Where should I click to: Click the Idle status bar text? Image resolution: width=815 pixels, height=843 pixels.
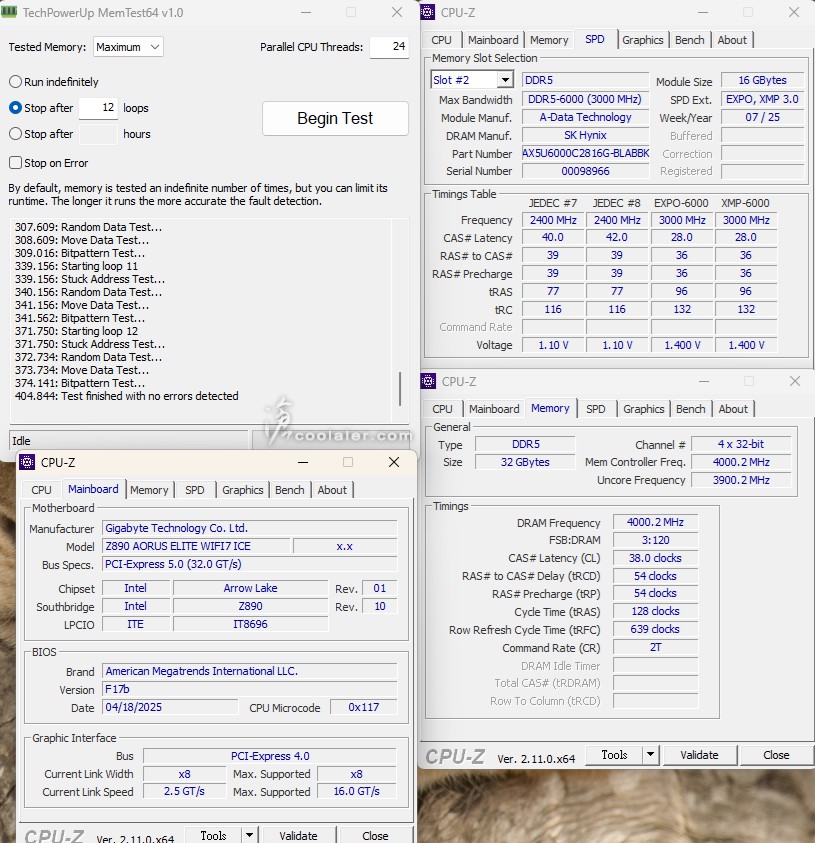(x=21, y=441)
